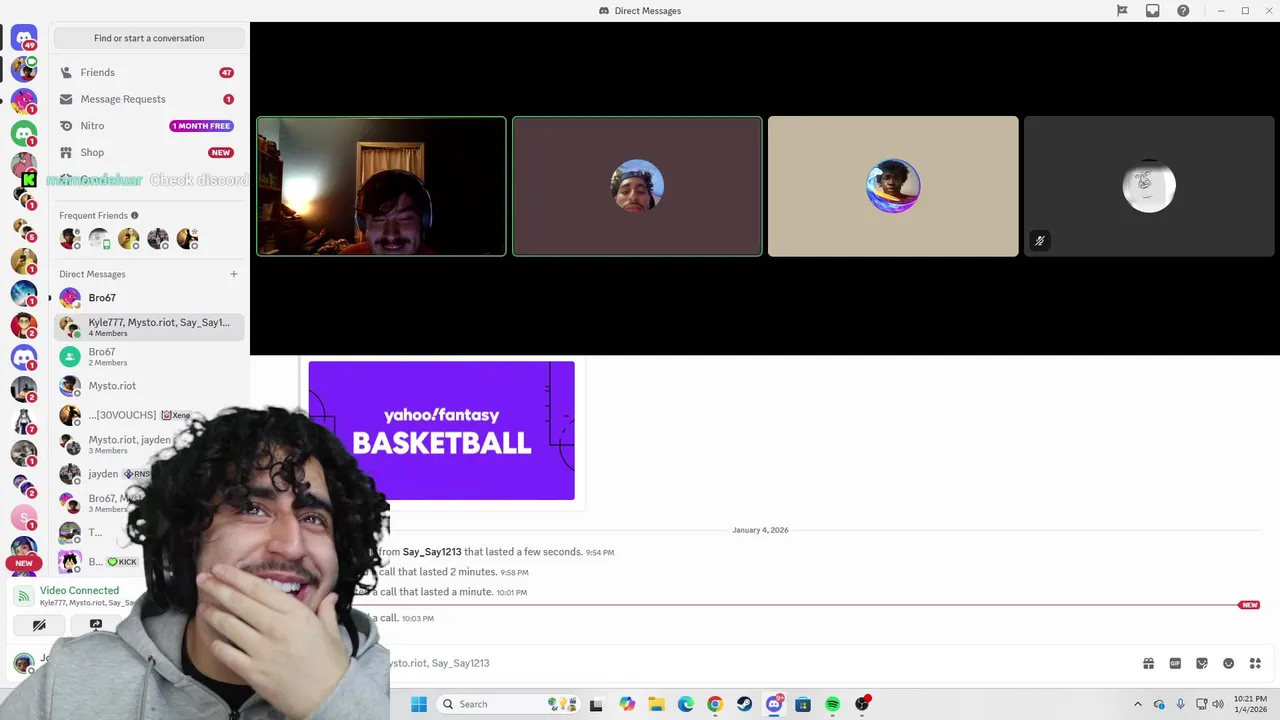Open the pink S server icon
This screenshot has width=1280, height=720.
(24, 517)
